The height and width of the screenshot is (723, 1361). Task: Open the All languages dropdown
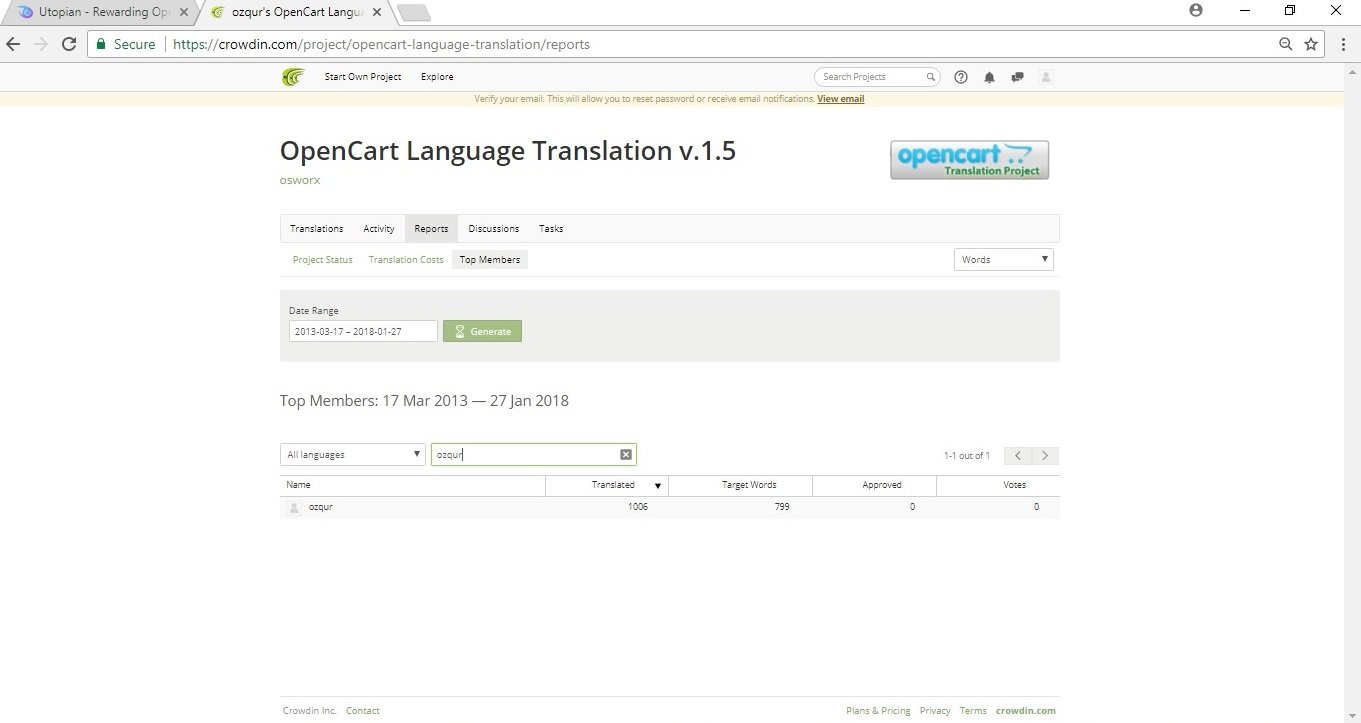click(353, 455)
